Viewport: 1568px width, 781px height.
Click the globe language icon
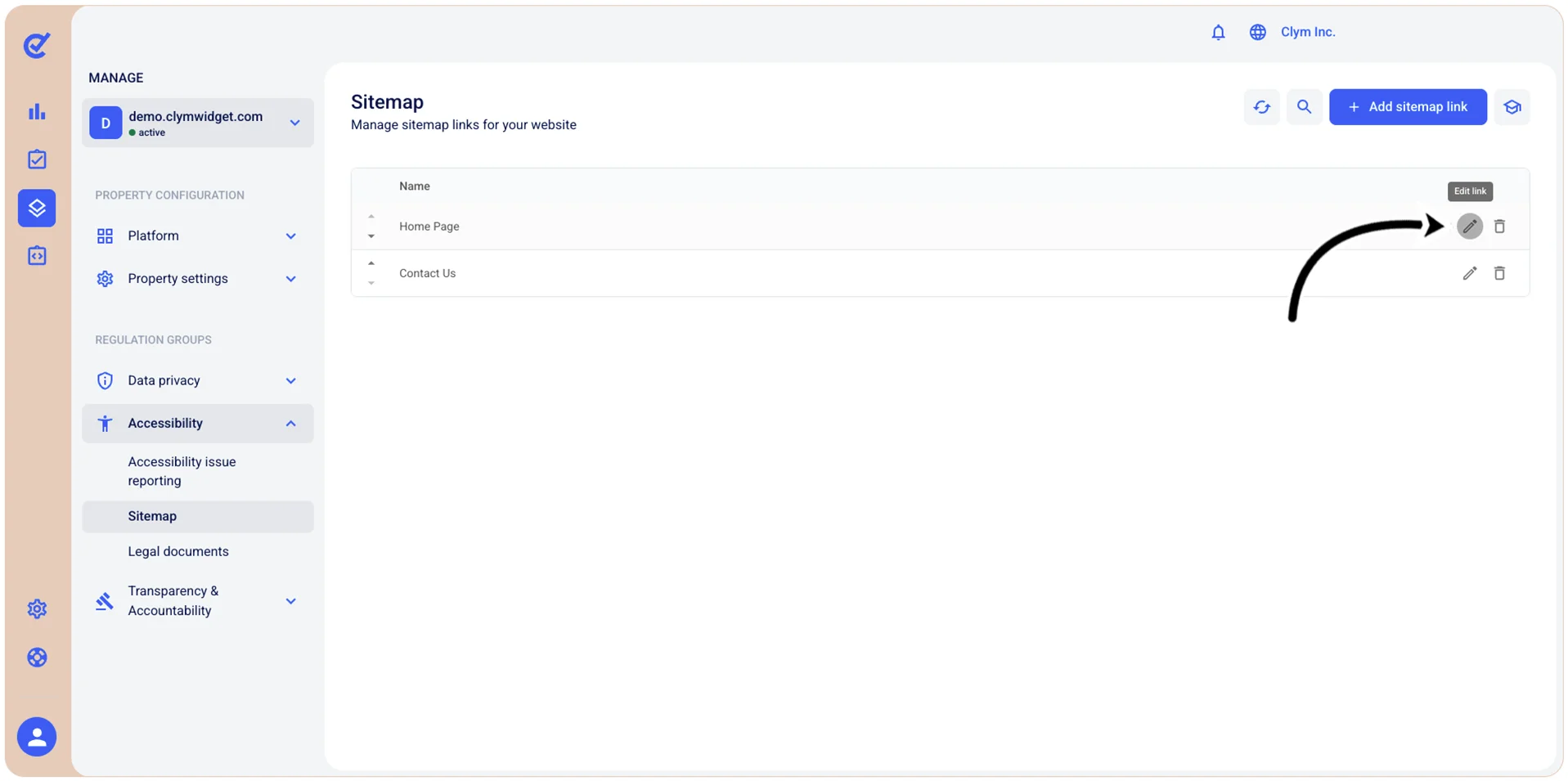(x=1257, y=32)
